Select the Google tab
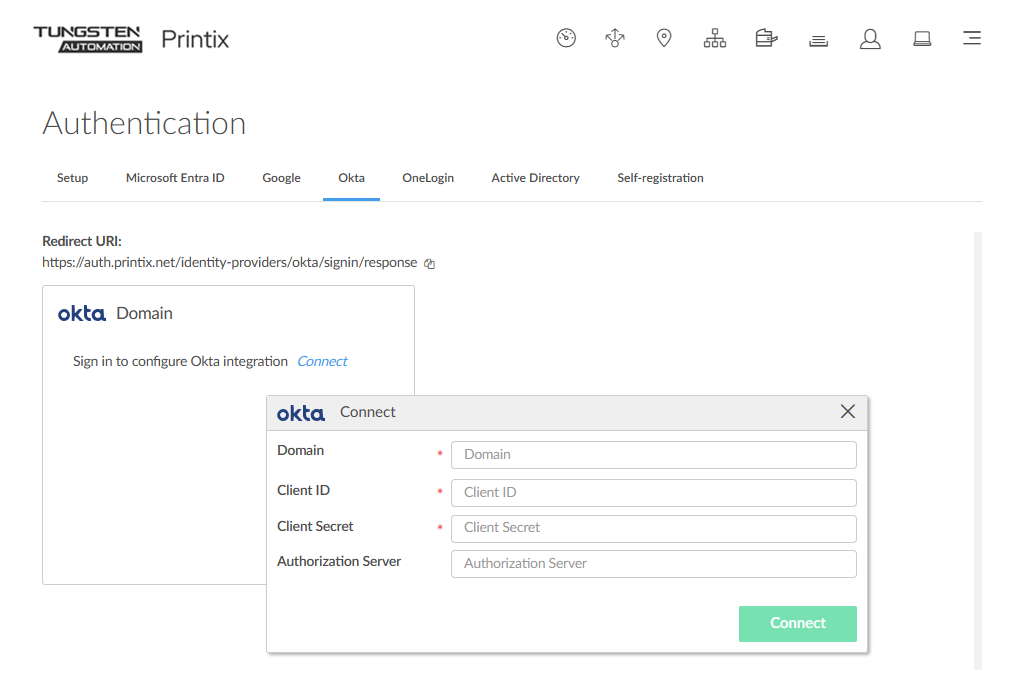1023x676 pixels. pyautogui.click(x=281, y=178)
